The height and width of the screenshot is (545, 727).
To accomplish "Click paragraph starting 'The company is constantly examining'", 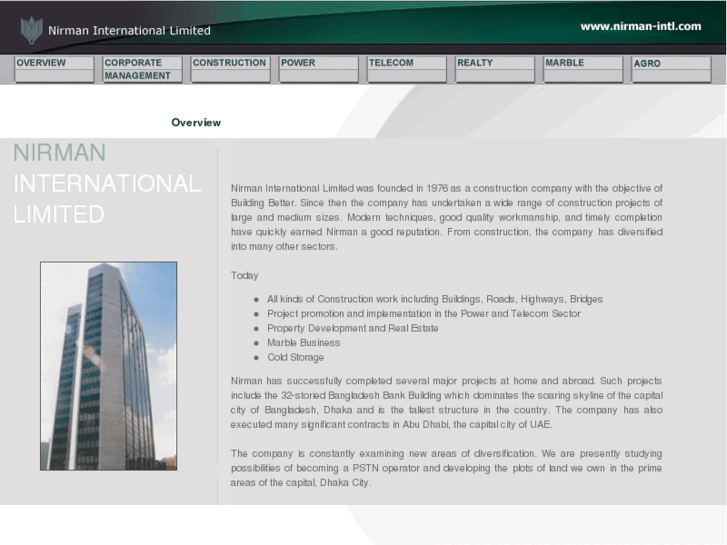I will [446, 468].
